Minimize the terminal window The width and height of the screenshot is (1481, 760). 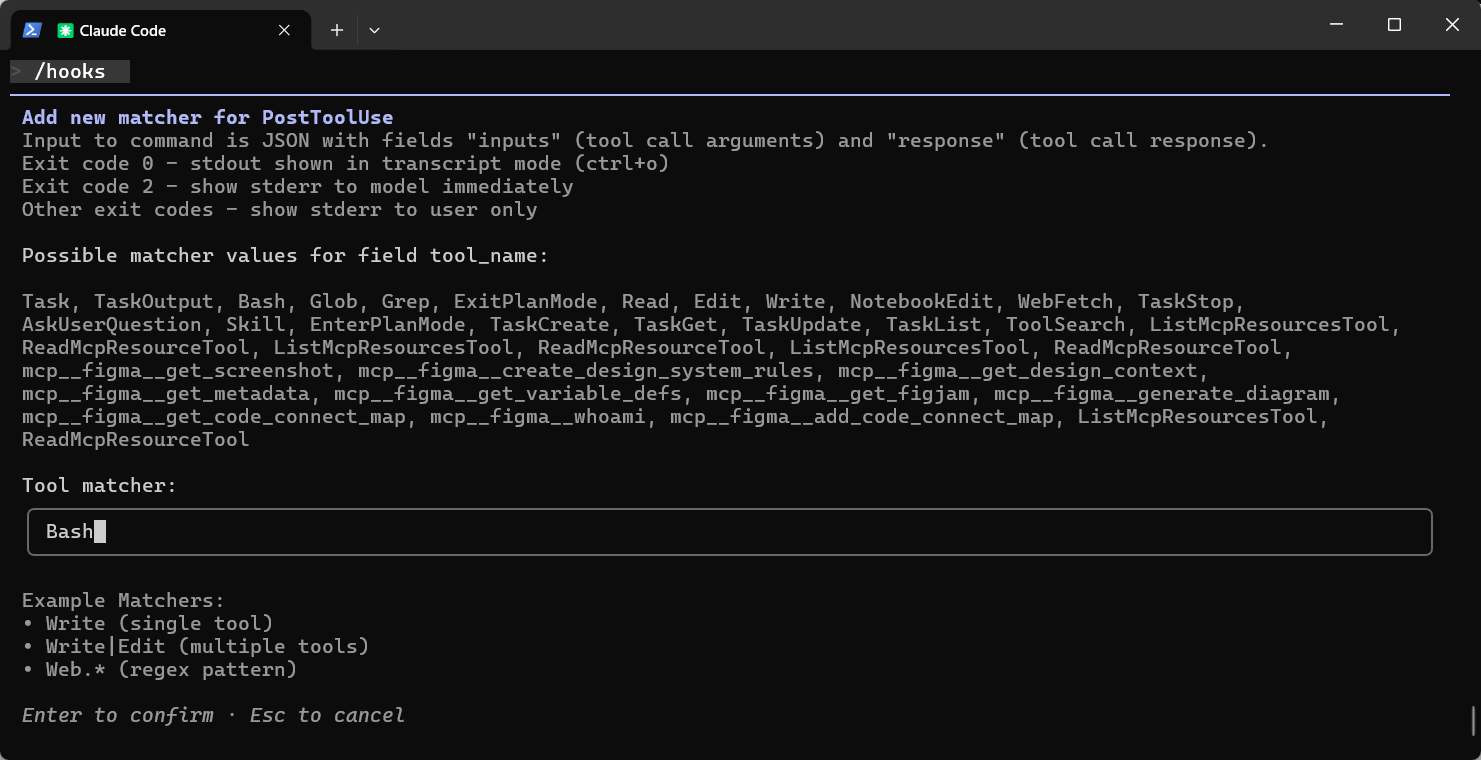pyautogui.click(x=1336, y=25)
